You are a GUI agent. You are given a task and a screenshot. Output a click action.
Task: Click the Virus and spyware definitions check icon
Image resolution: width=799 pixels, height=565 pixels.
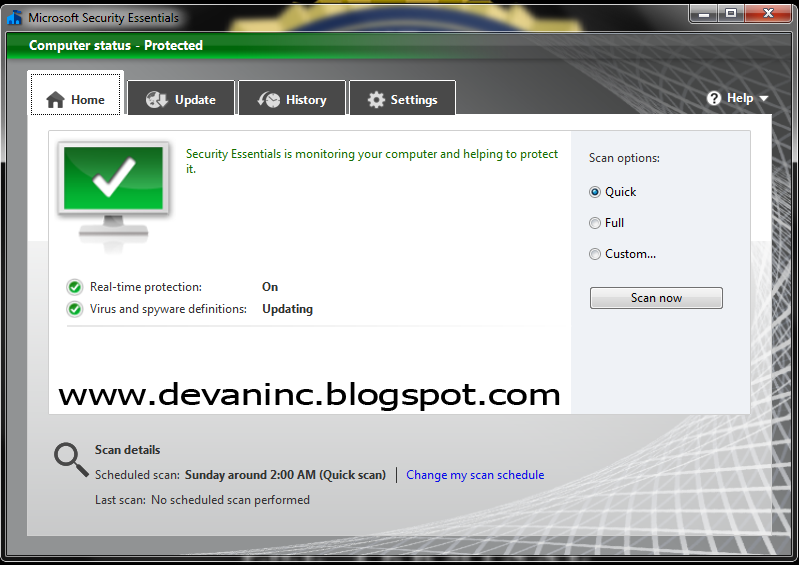click(x=75, y=309)
